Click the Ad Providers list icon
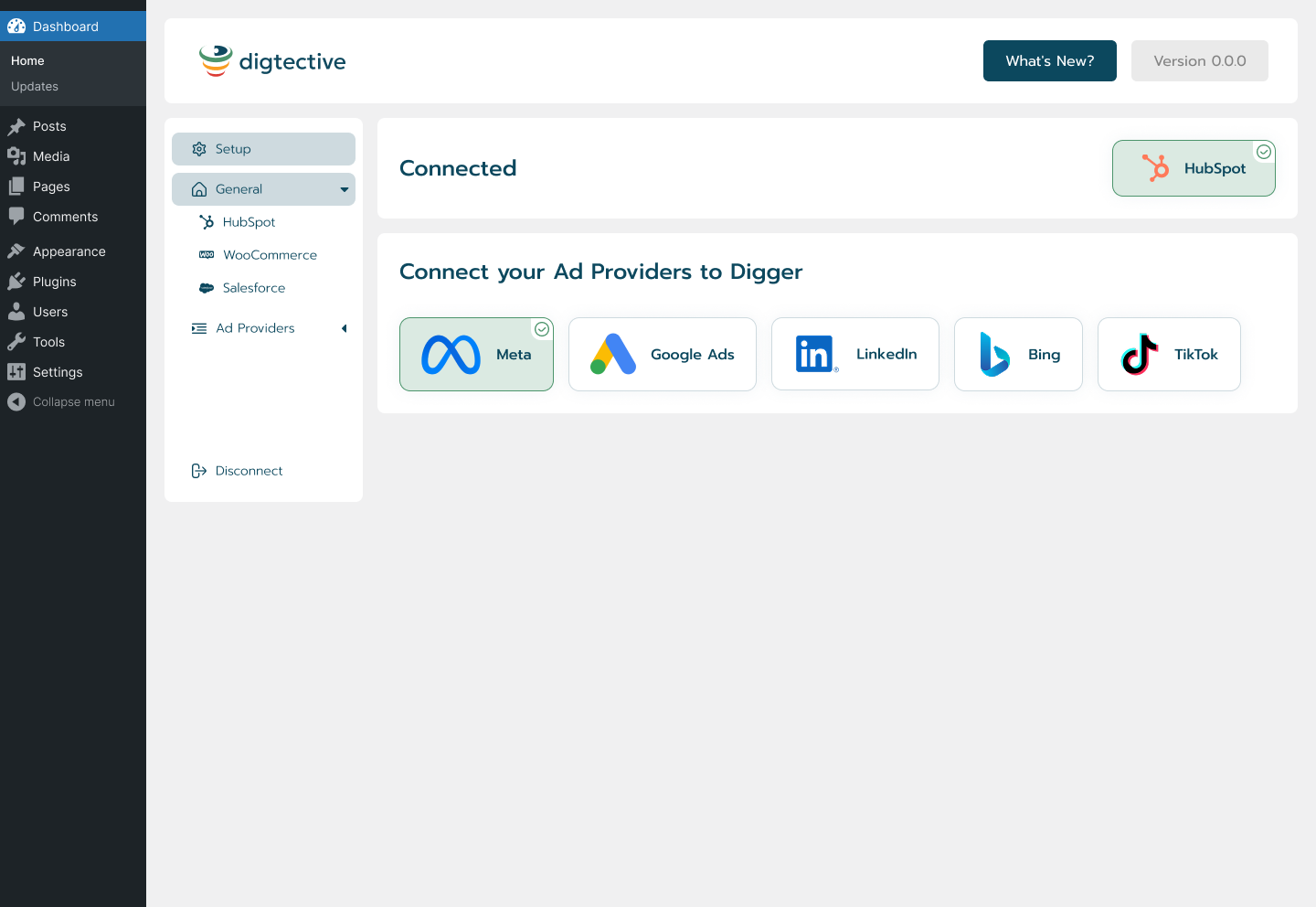 [x=199, y=328]
